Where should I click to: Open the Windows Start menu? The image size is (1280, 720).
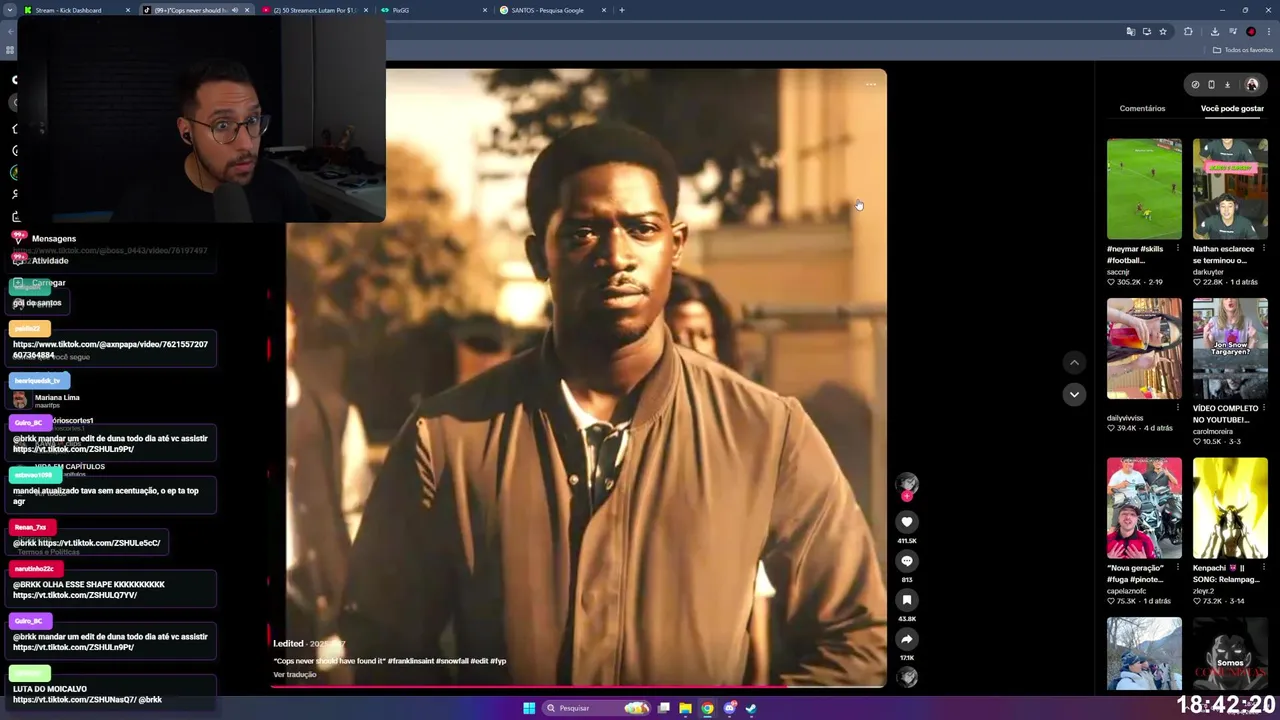pos(529,708)
